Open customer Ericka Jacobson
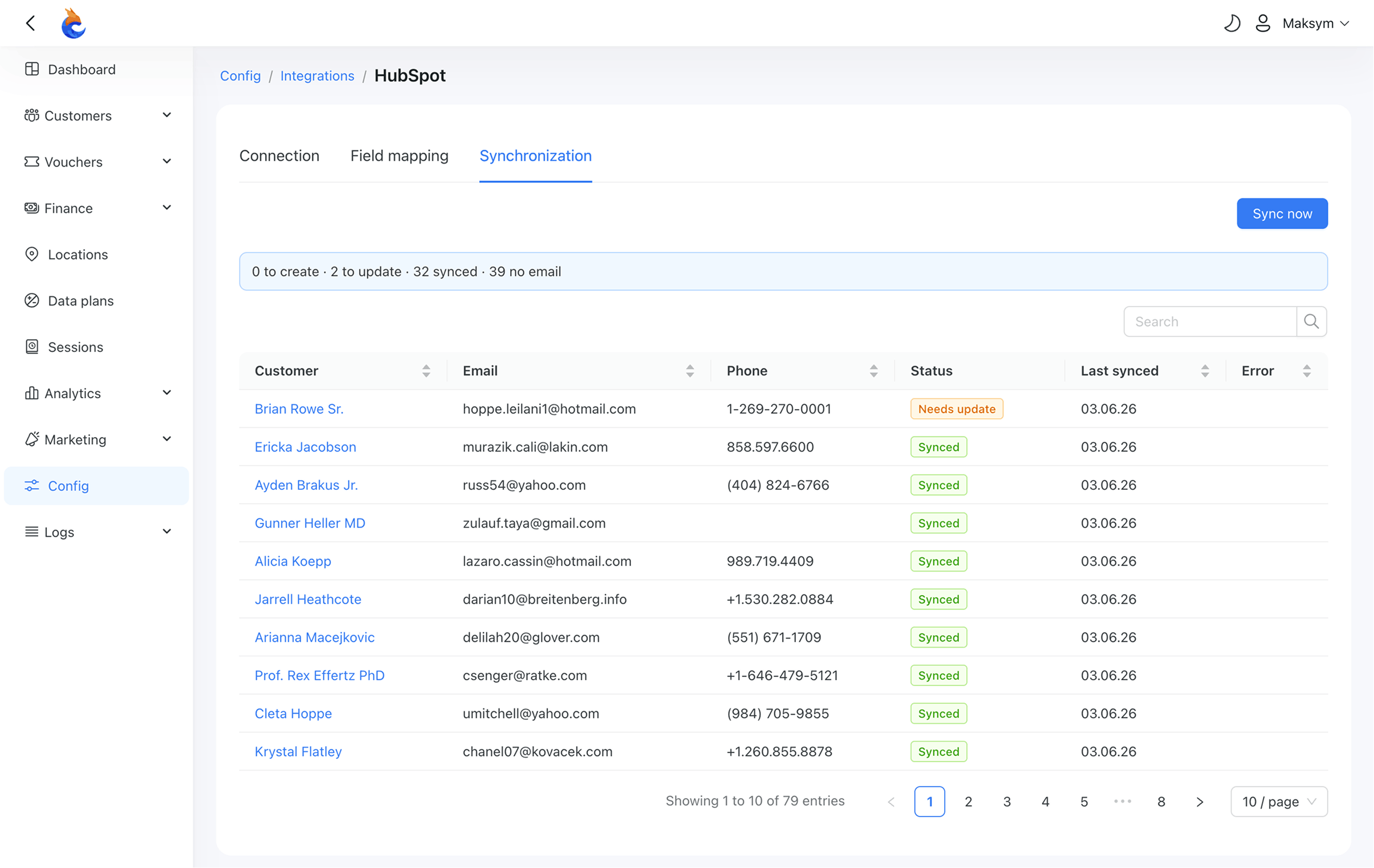This screenshot has height=868, width=1374. [x=306, y=447]
